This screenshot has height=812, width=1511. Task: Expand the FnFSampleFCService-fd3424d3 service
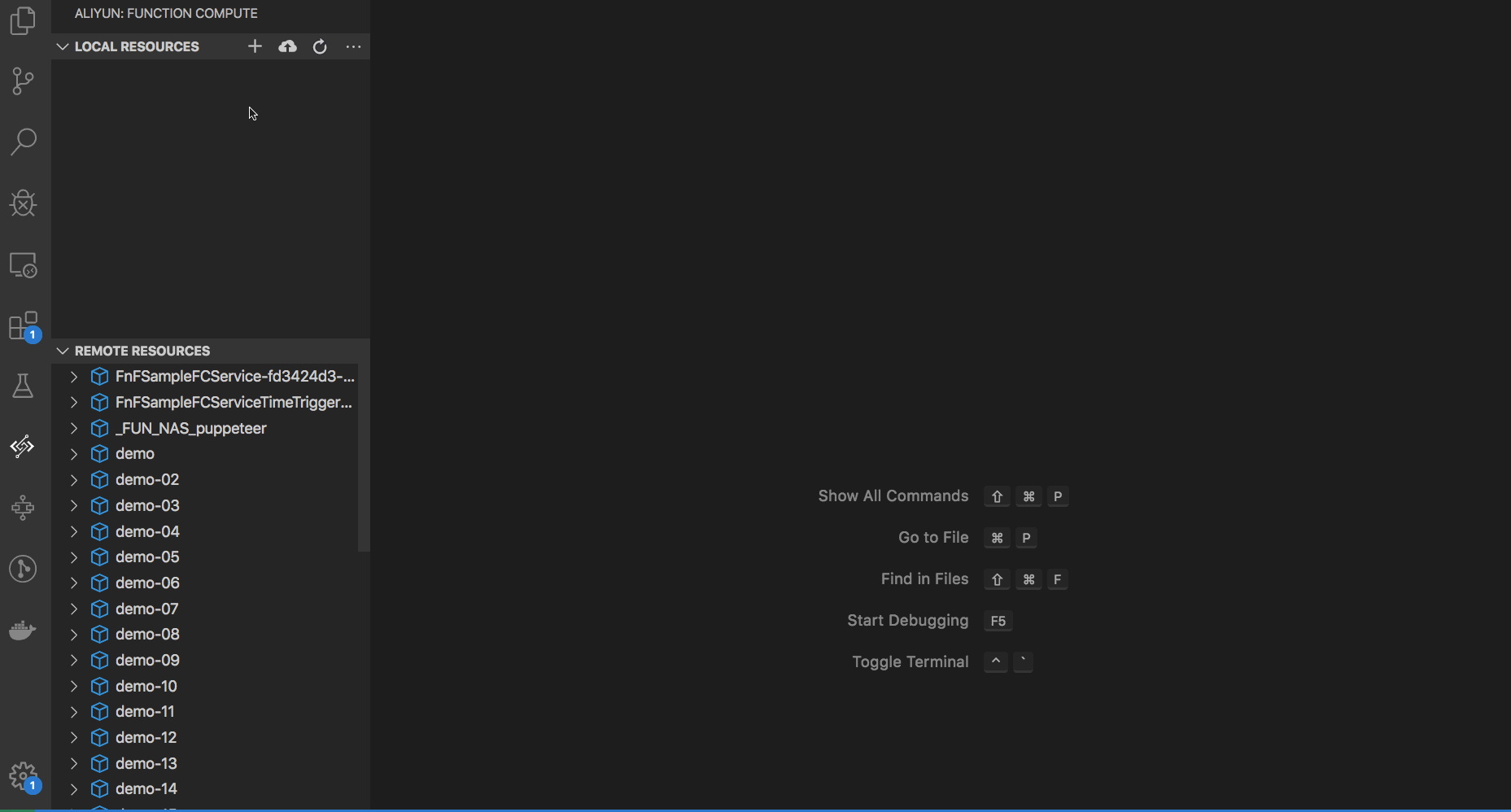coord(74,377)
